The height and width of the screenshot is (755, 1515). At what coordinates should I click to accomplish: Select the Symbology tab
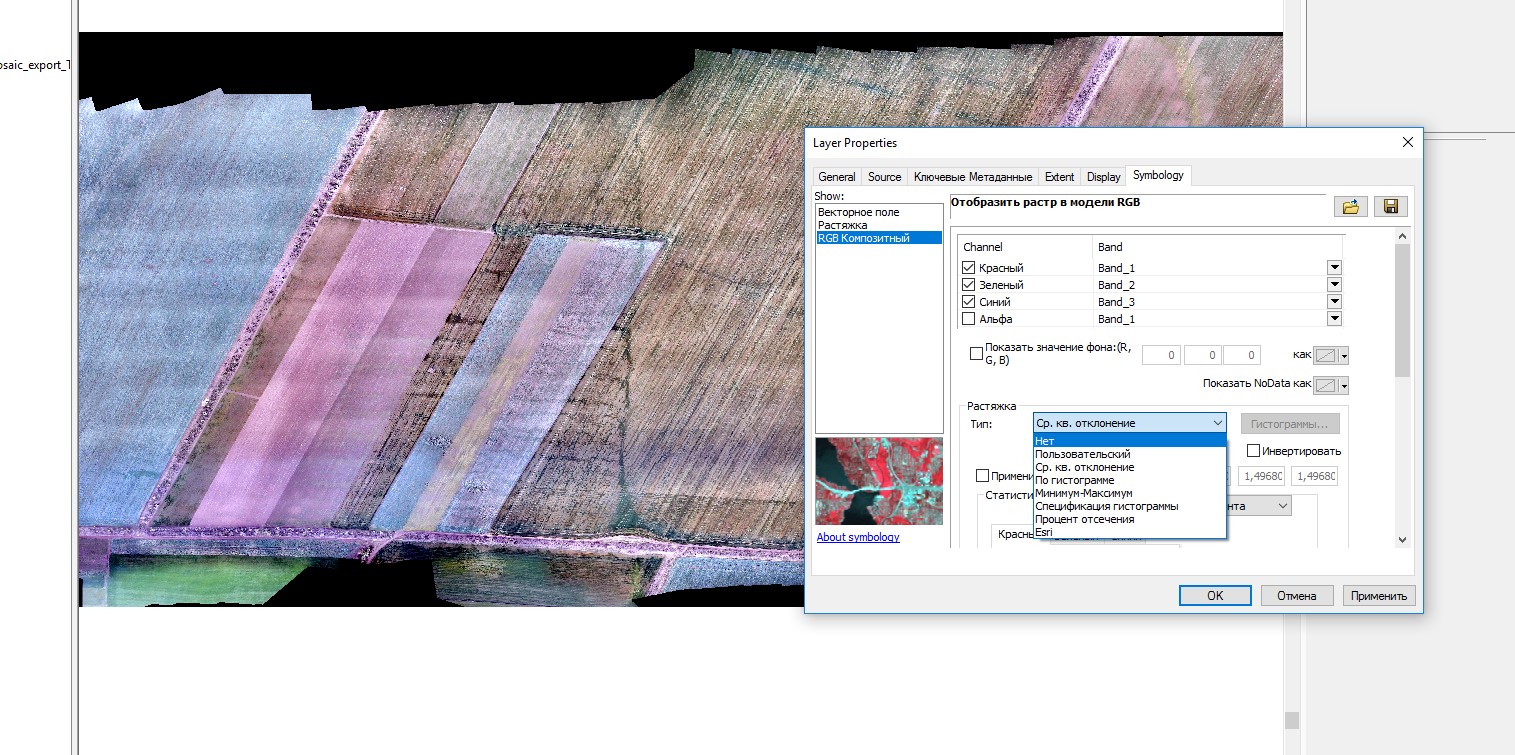pos(1158,175)
